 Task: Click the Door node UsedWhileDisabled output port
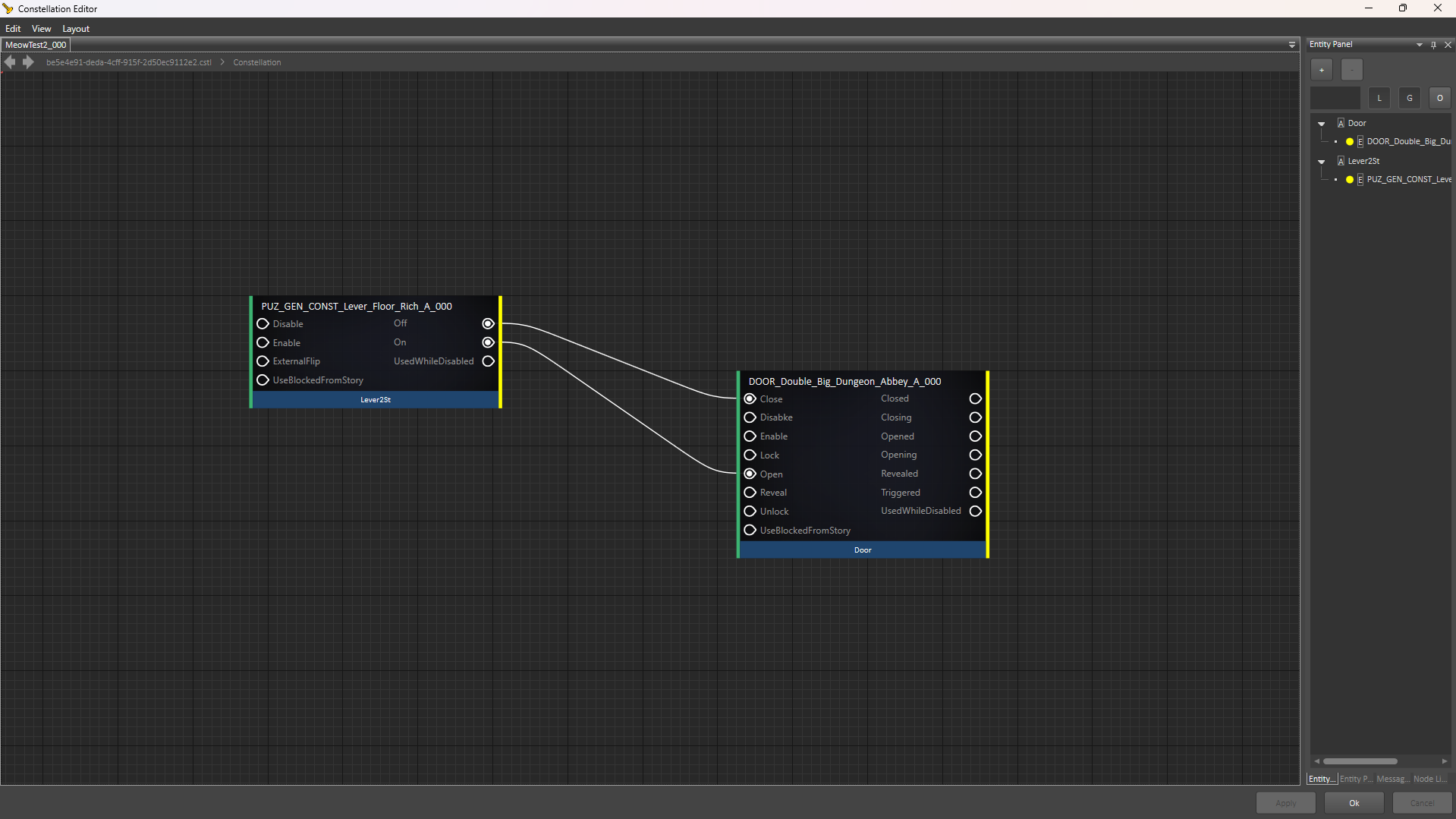click(976, 512)
